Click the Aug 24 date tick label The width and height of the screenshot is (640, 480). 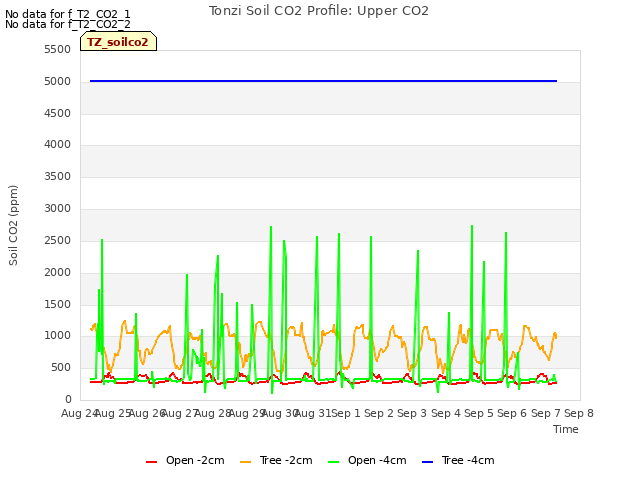tap(80, 413)
